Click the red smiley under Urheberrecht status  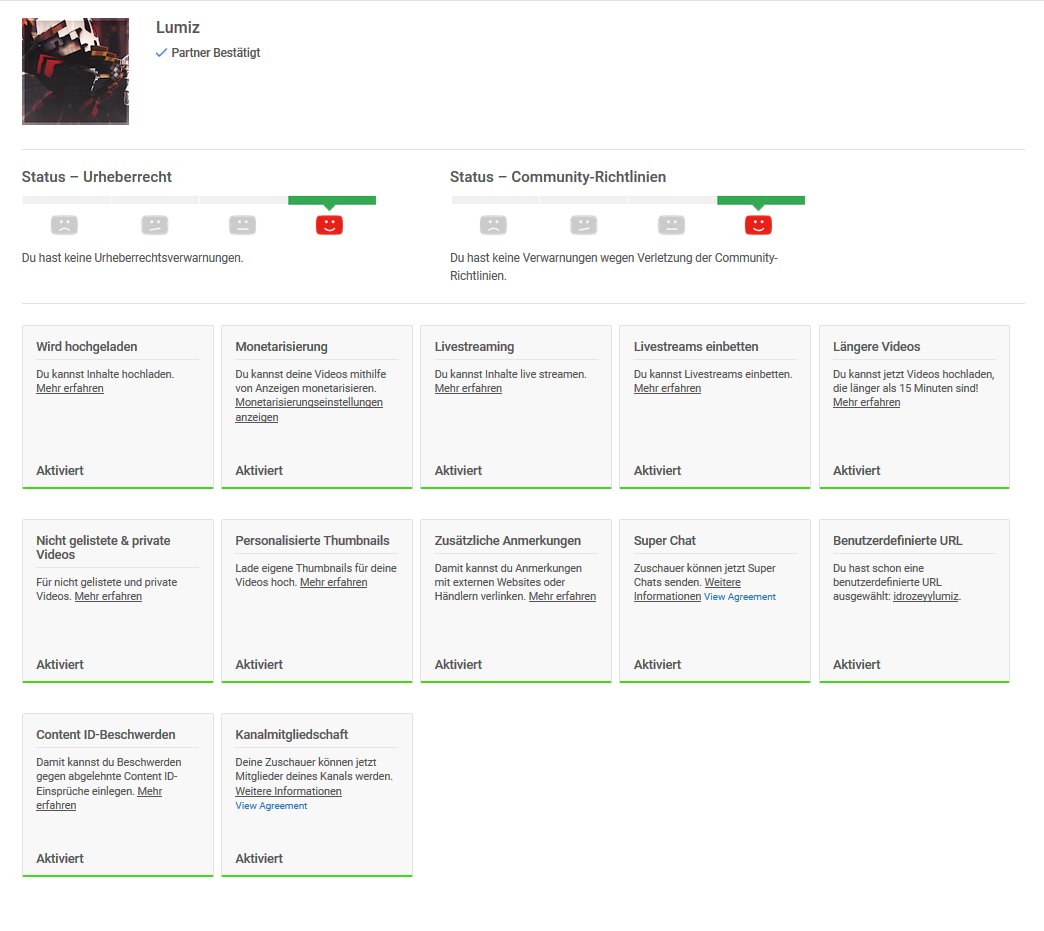tap(330, 225)
